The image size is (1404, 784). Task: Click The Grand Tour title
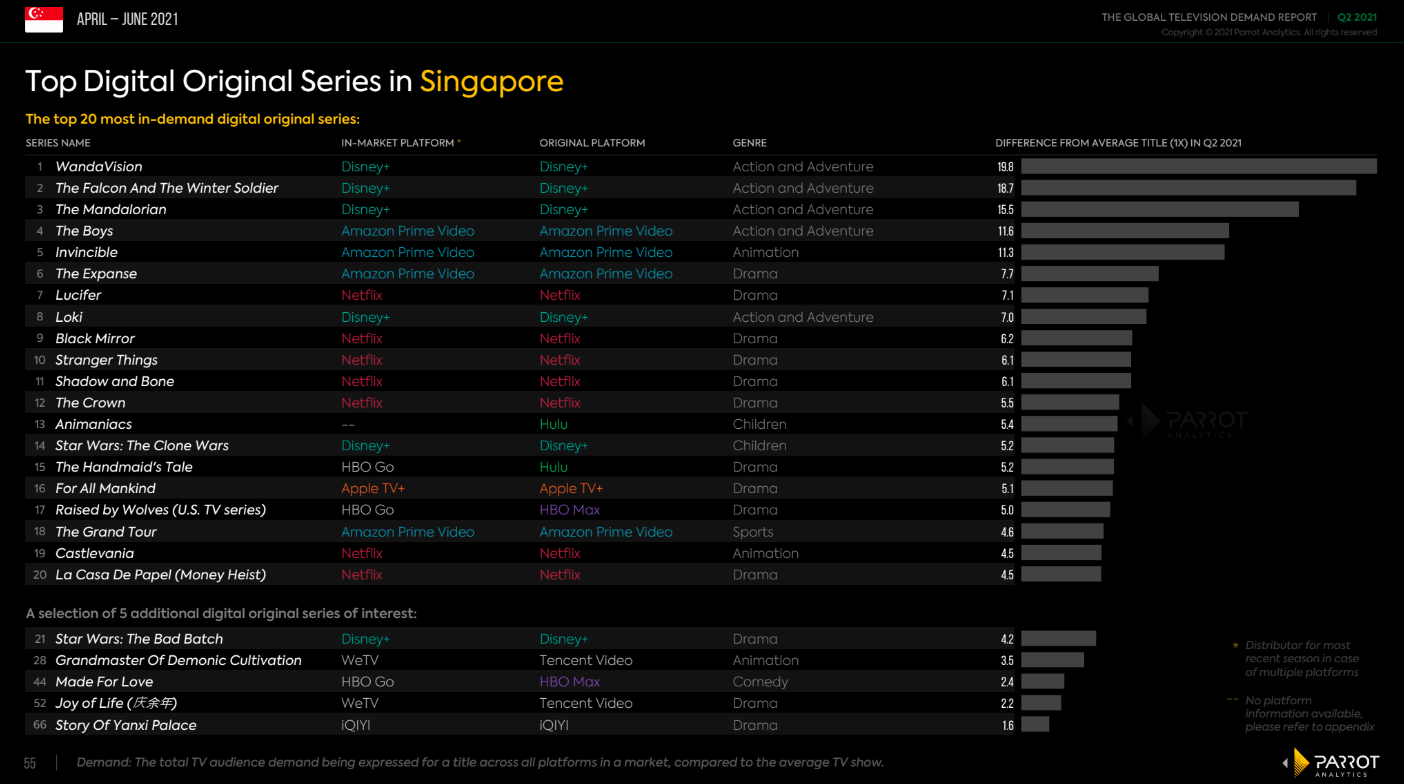pos(106,532)
